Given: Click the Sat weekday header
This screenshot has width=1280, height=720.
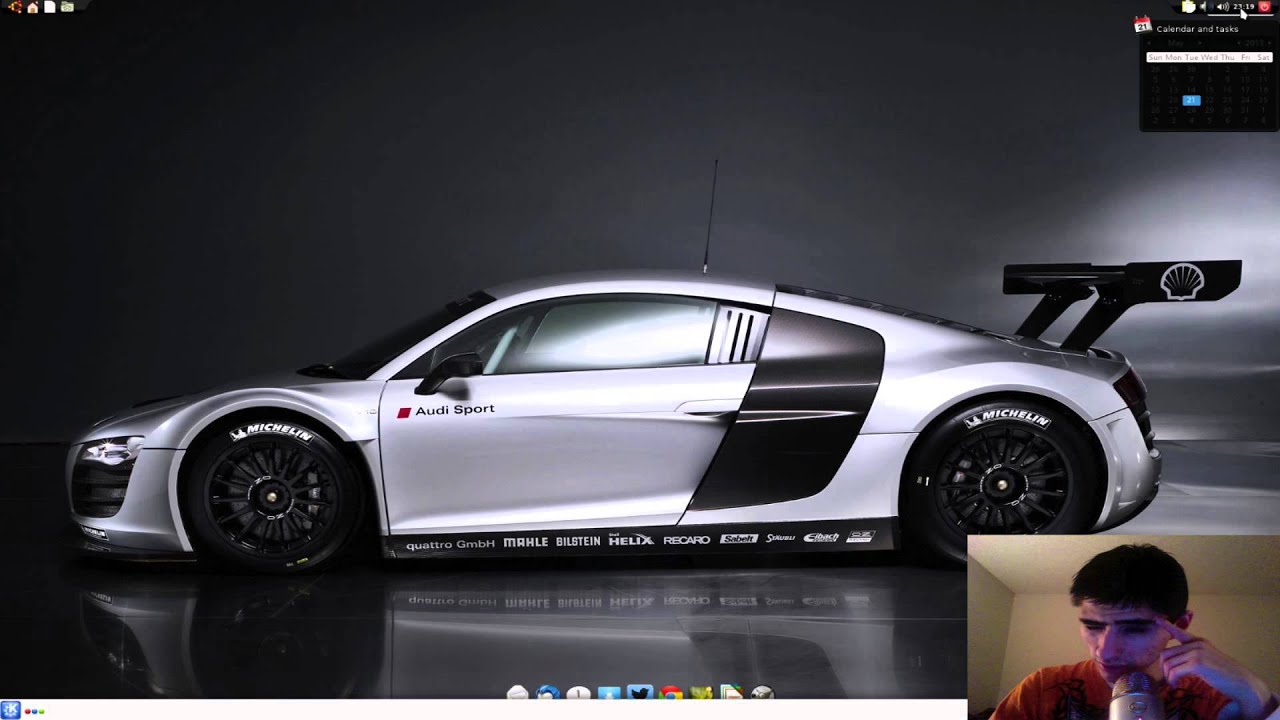Looking at the screenshot, I should (1263, 58).
